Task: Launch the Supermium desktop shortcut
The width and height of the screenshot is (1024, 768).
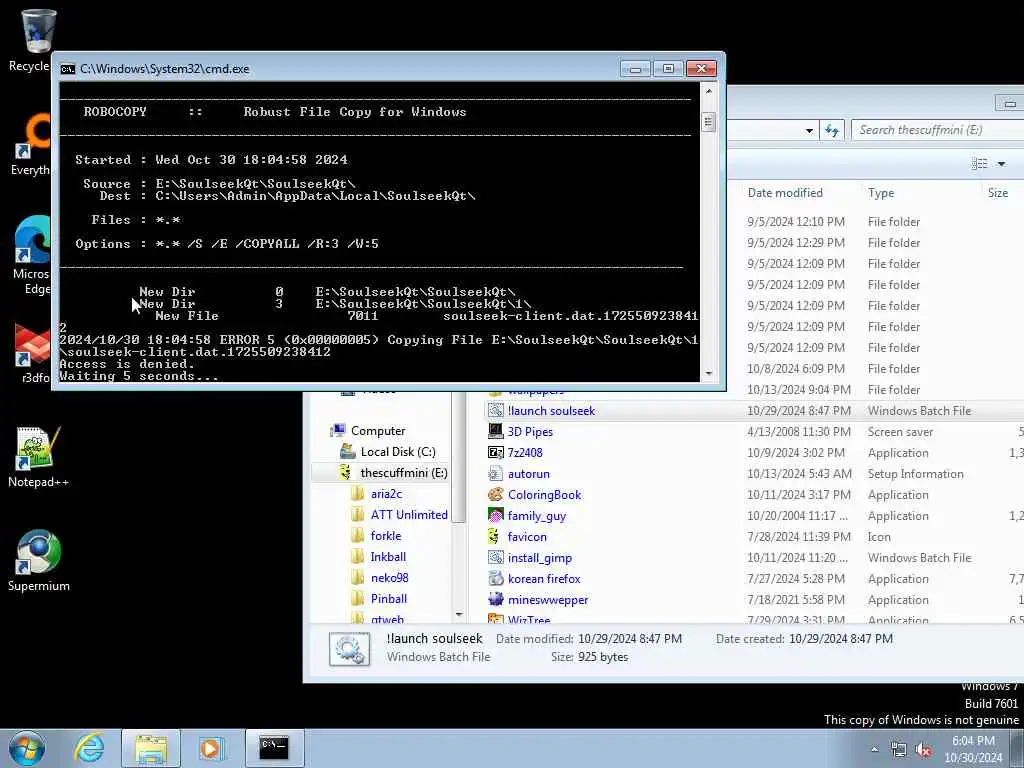Action: click(x=39, y=560)
